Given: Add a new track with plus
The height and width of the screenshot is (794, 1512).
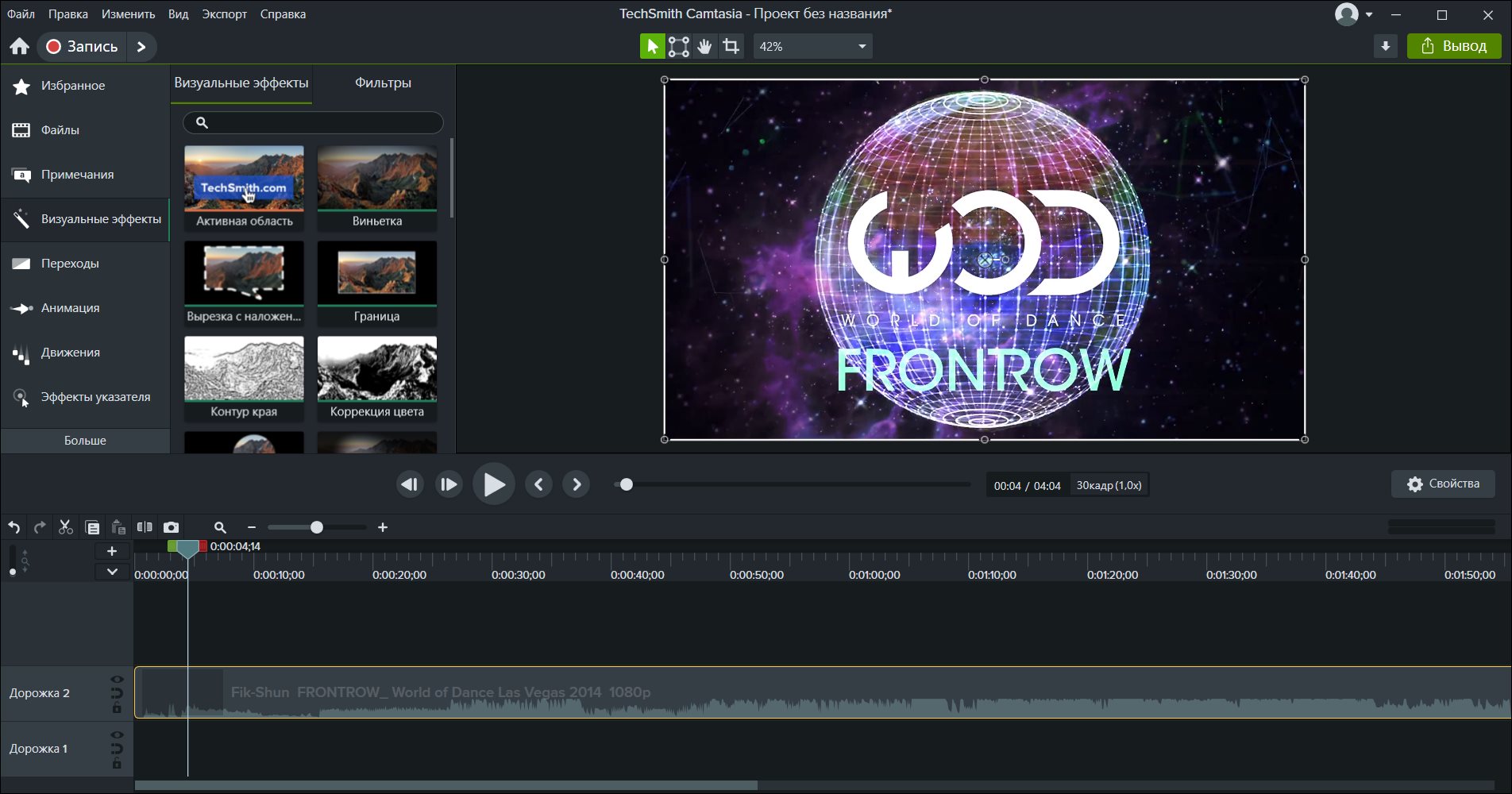Looking at the screenshot, I should pyautogui.click(x=112, y=551).
